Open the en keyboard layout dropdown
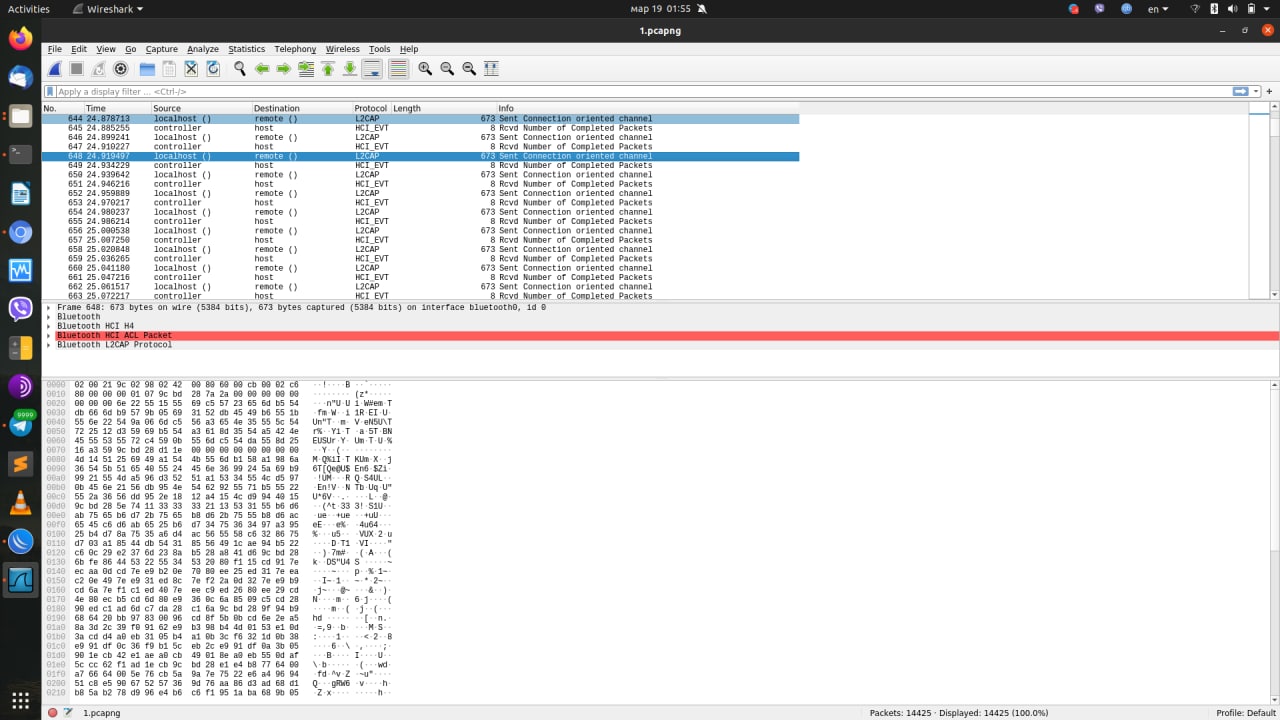 pyautogui.click(x=1157, y=9)
